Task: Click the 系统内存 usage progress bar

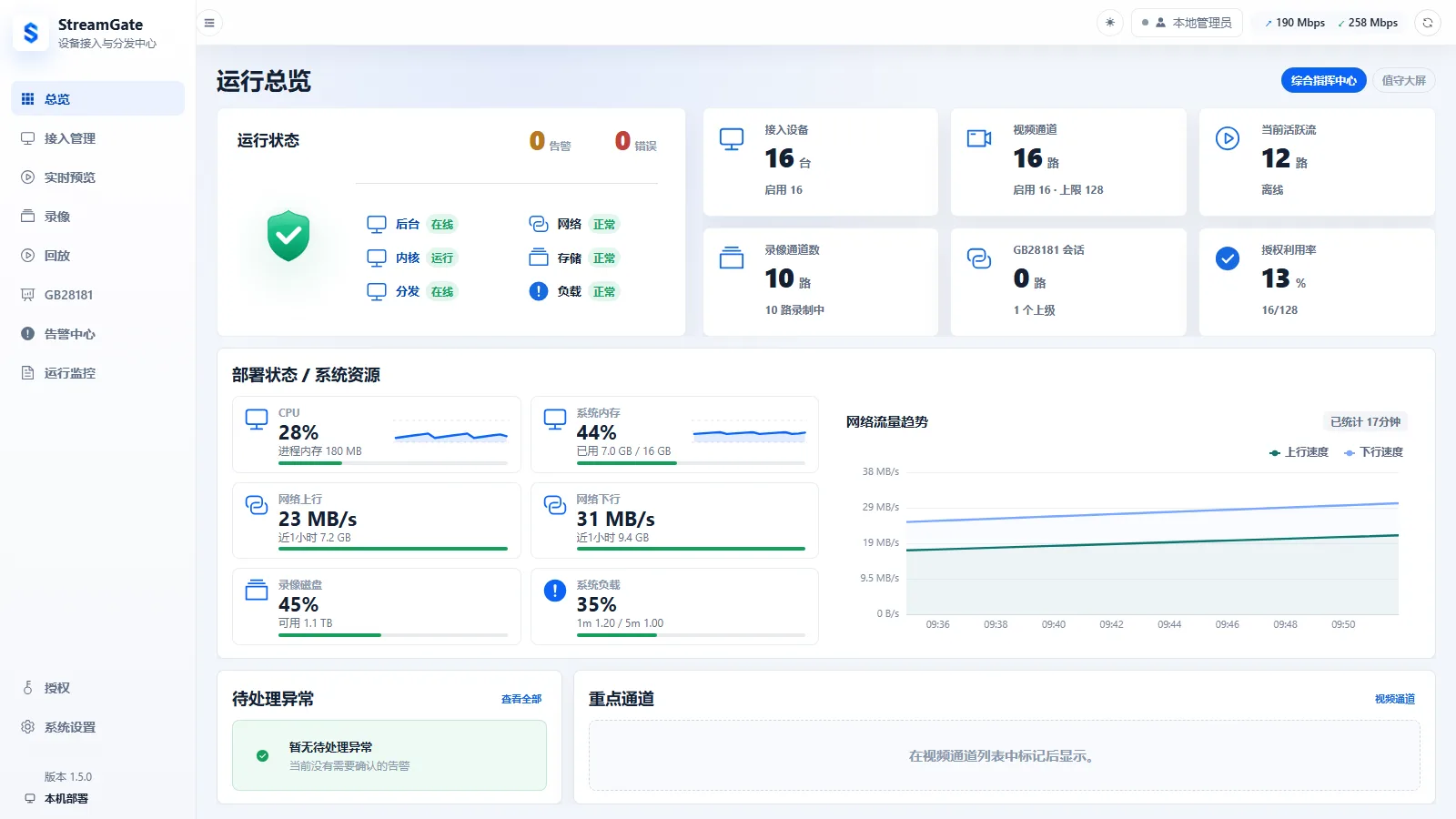Action: (691, 463)
